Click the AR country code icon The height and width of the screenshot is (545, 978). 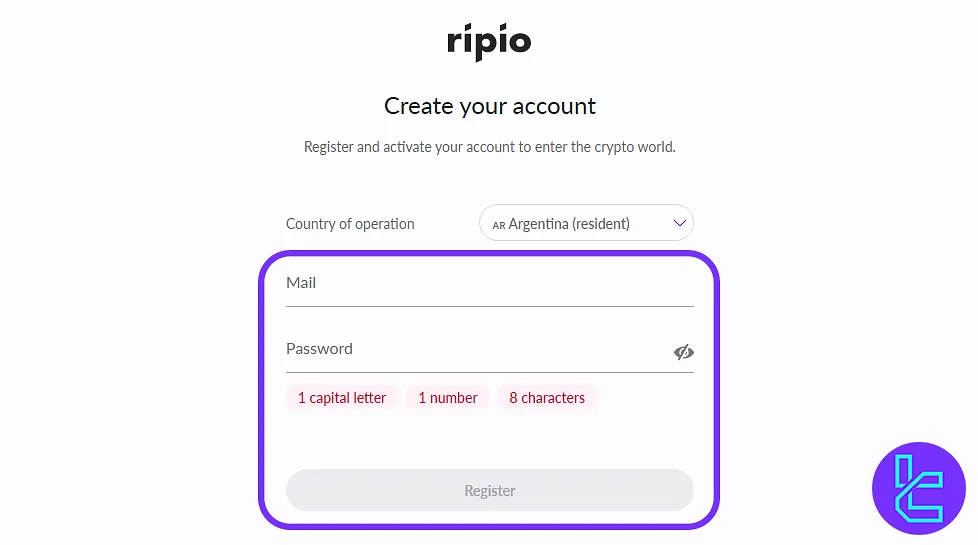coord(499,225)
